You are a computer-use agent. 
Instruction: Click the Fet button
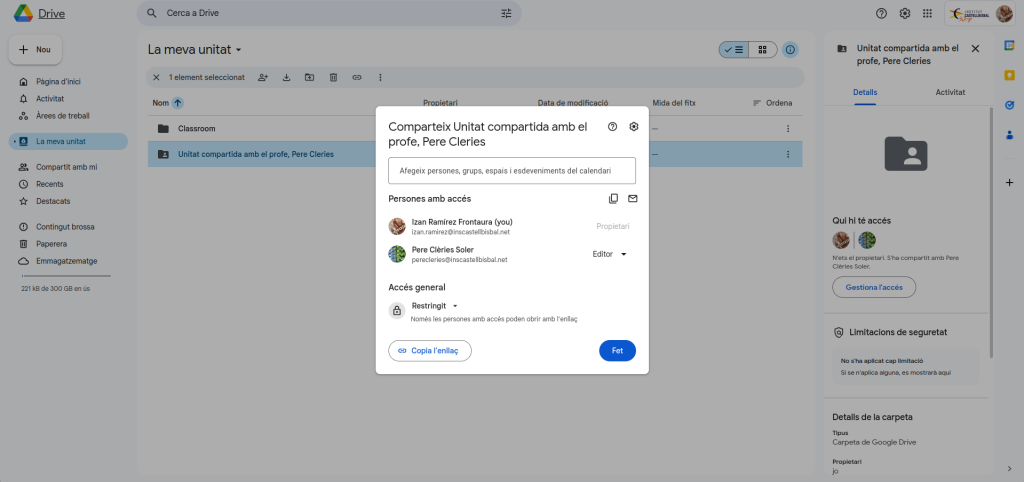point(617,351)
